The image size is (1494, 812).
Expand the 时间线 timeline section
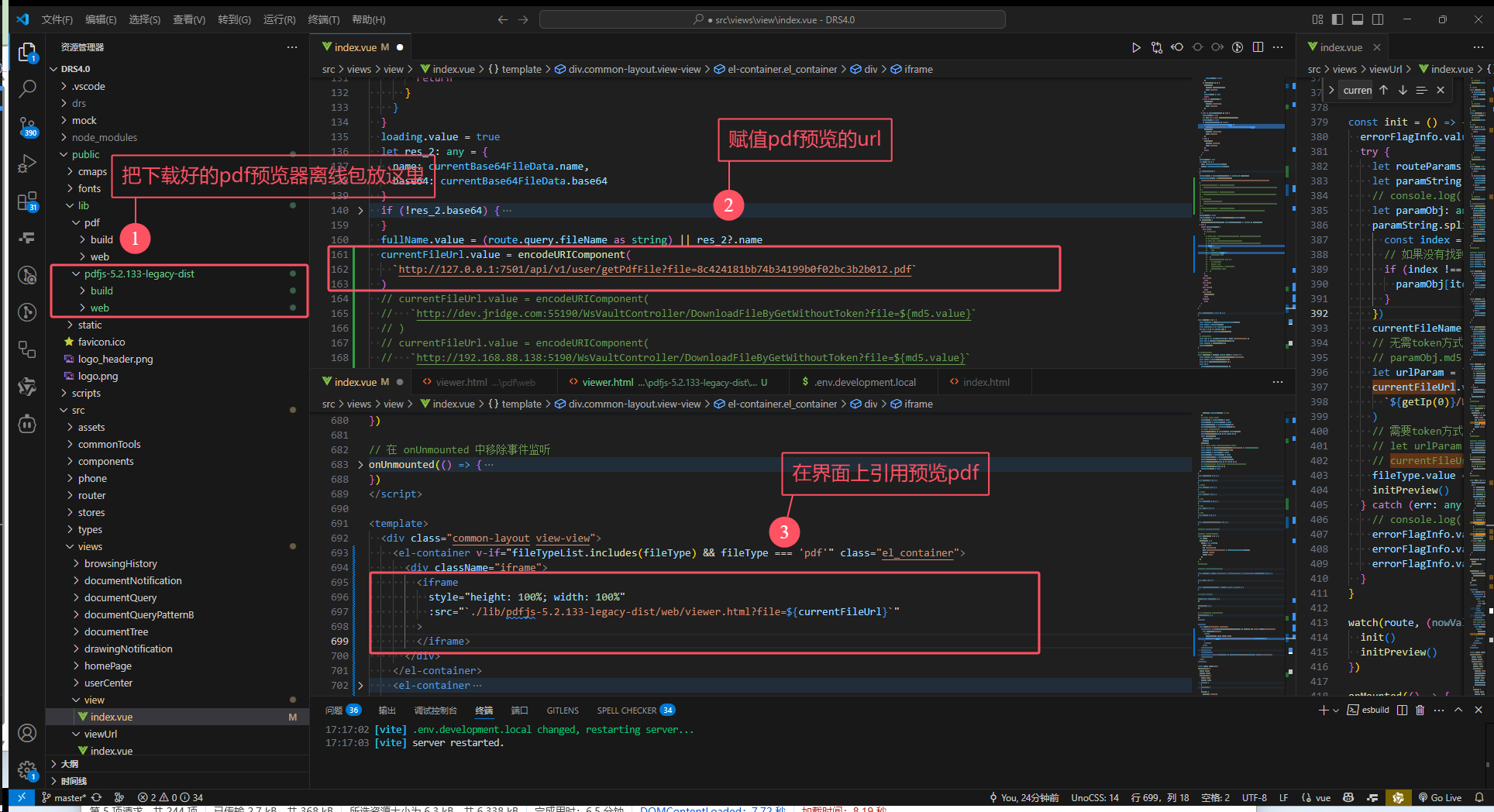click(x=74, y=780)
